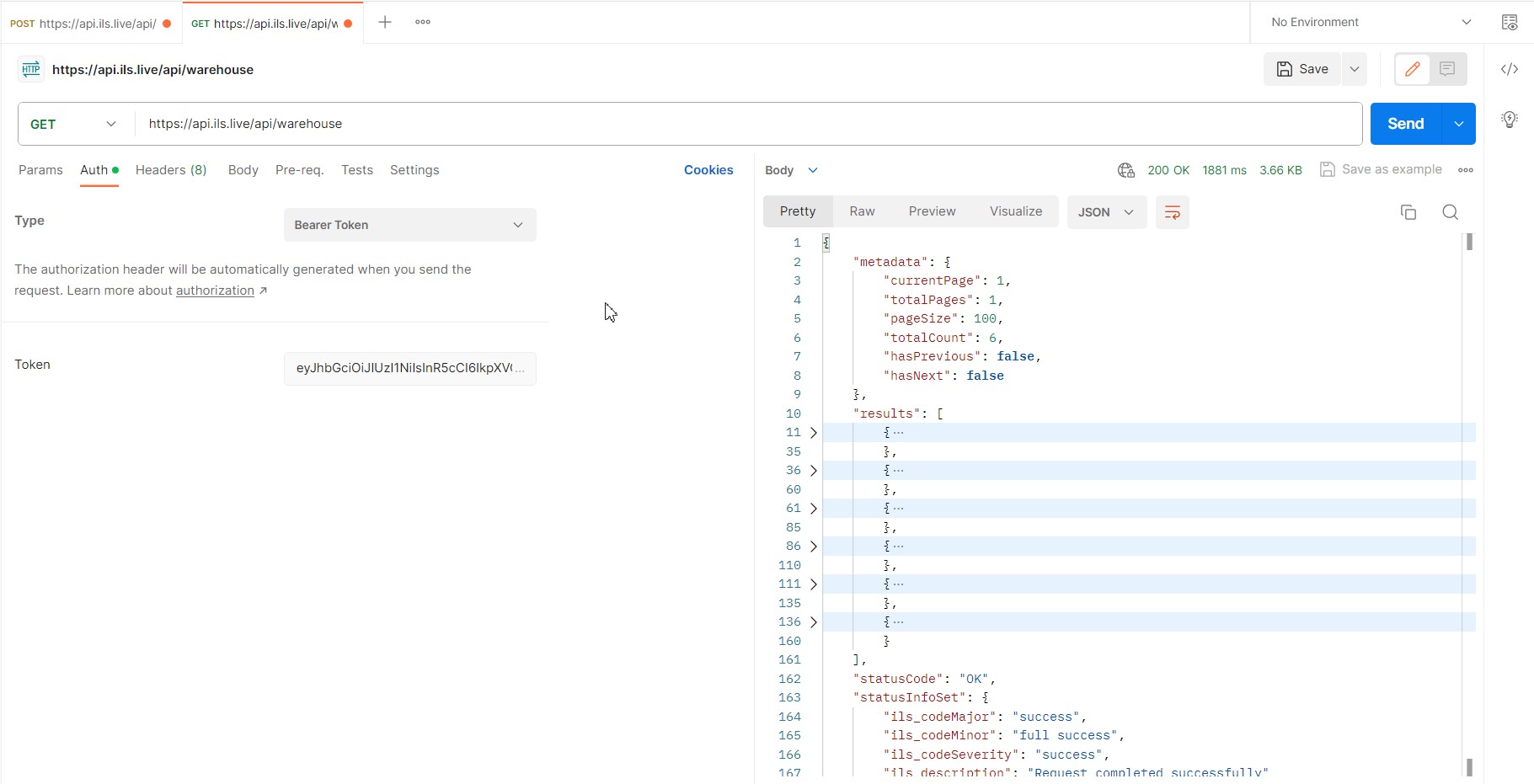Screen dimensions: 1534x784
Task: Open the environment quick look icon
Action: [1510, 22]
